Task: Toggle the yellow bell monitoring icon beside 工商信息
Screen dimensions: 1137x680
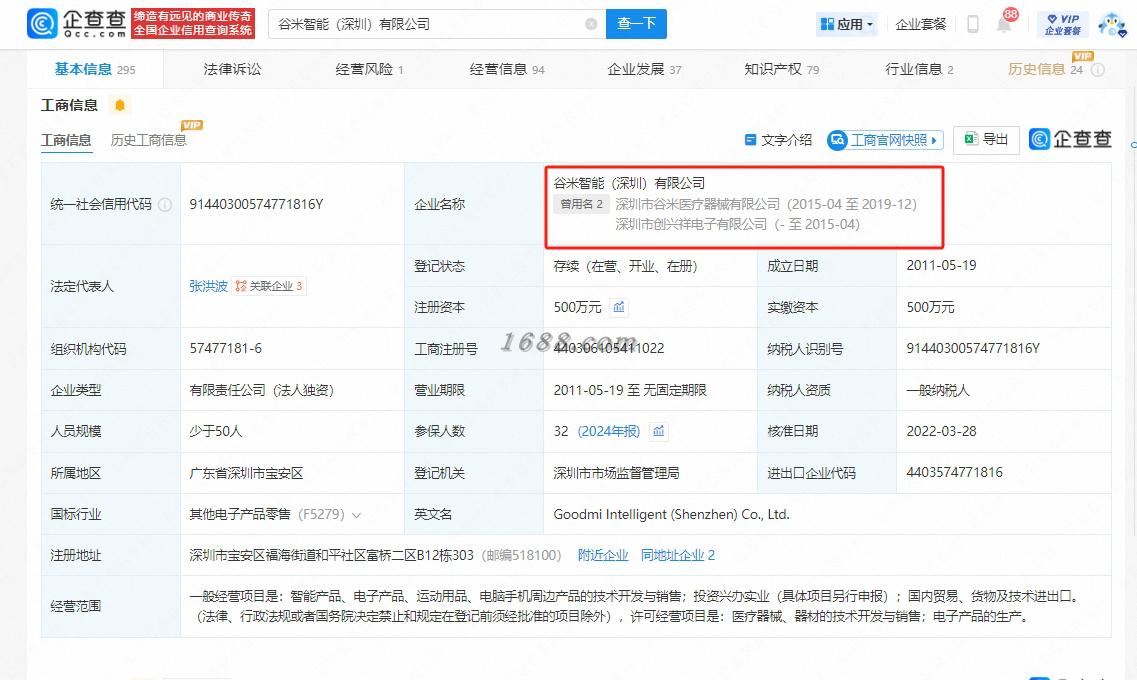Action: [x=120, y=105]
